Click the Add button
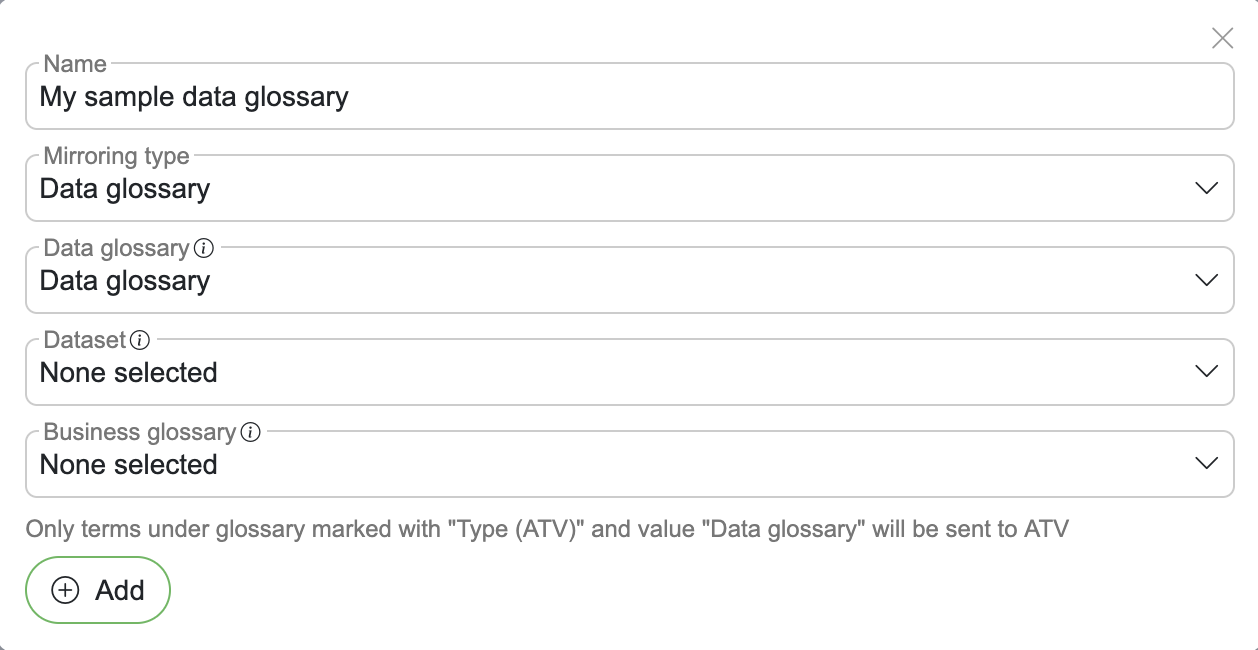The image size is (1258, 650). [x=98, y=590]
